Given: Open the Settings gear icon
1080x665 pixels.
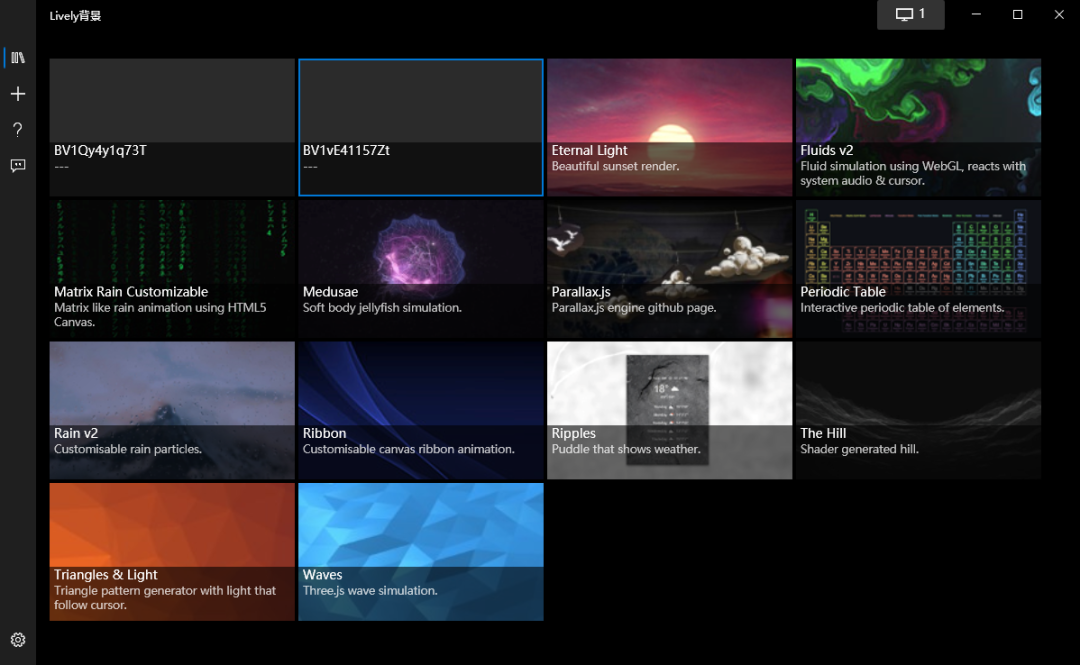Looking at the screenshot, I should point(18,640).
